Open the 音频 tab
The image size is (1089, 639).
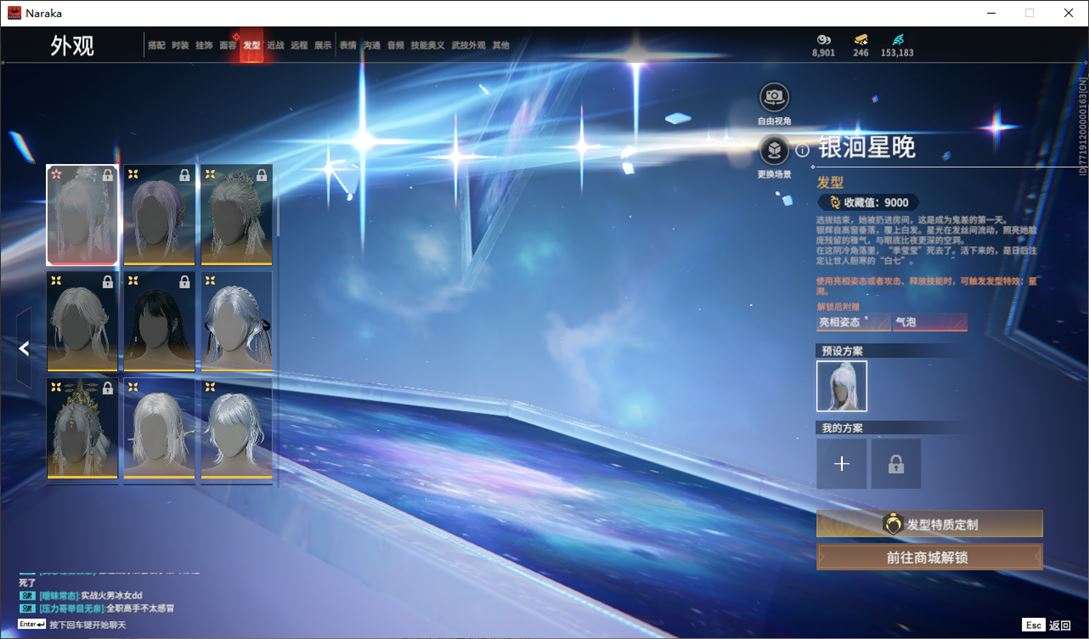coord(395,45)
